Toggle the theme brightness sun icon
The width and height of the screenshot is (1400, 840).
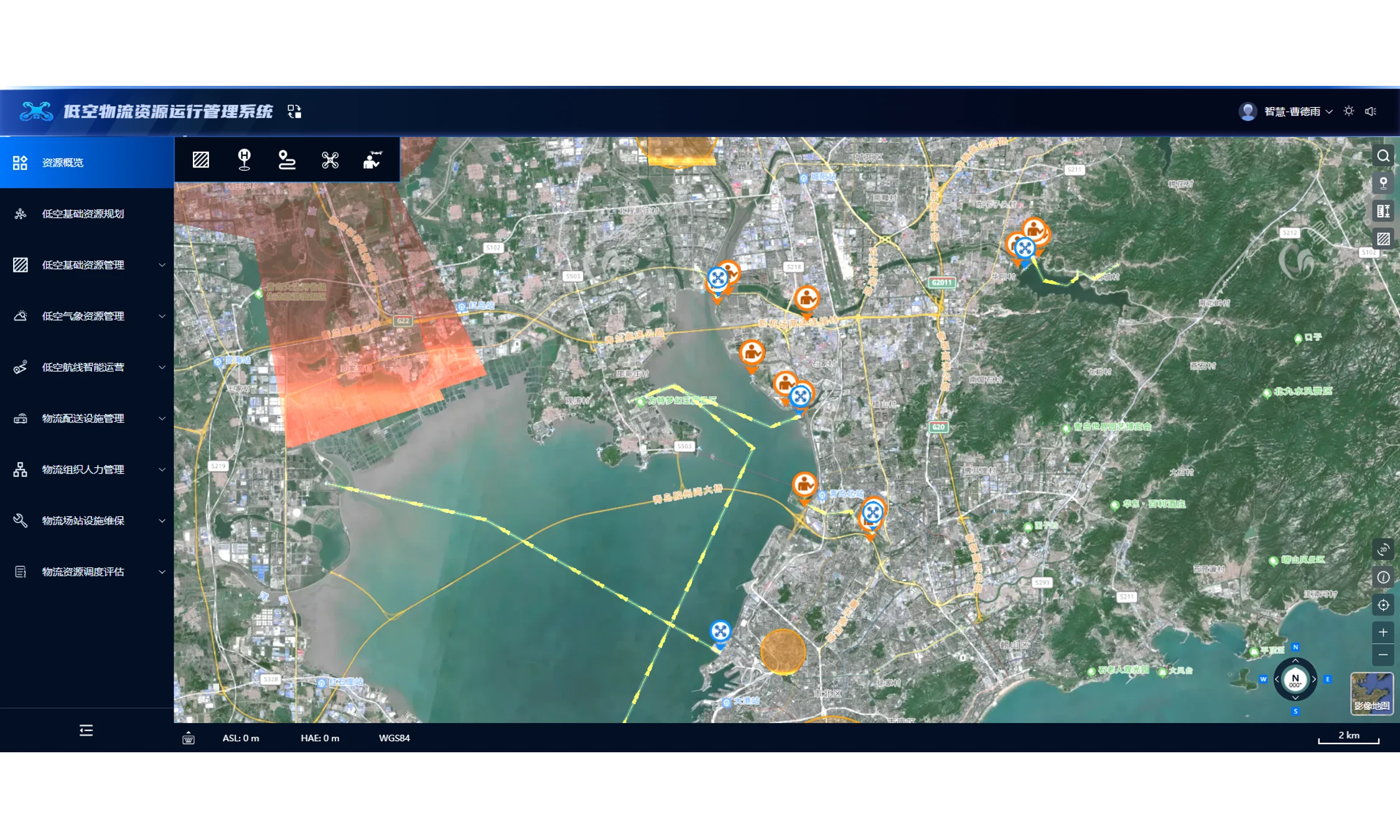click(x=1348, y=111)
